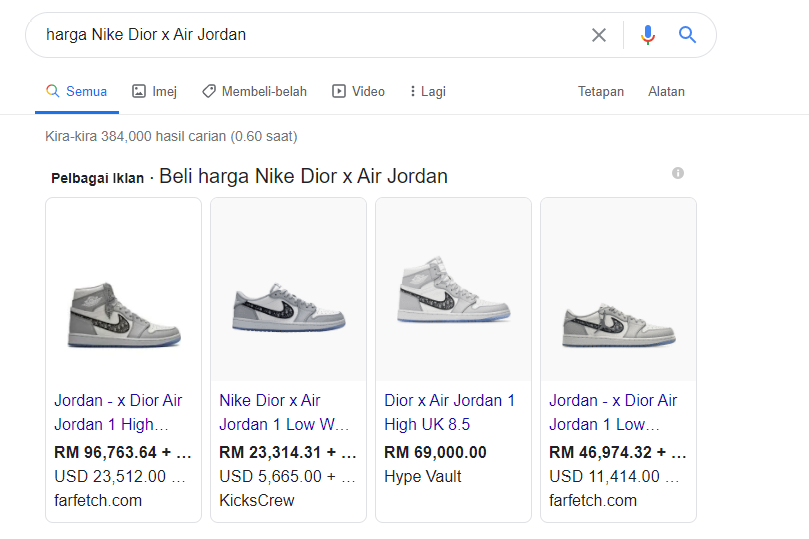Open Jordan x Dior Air Jordan 1 High link
This screenshot has height=539, width=809.
click(118, 411)
